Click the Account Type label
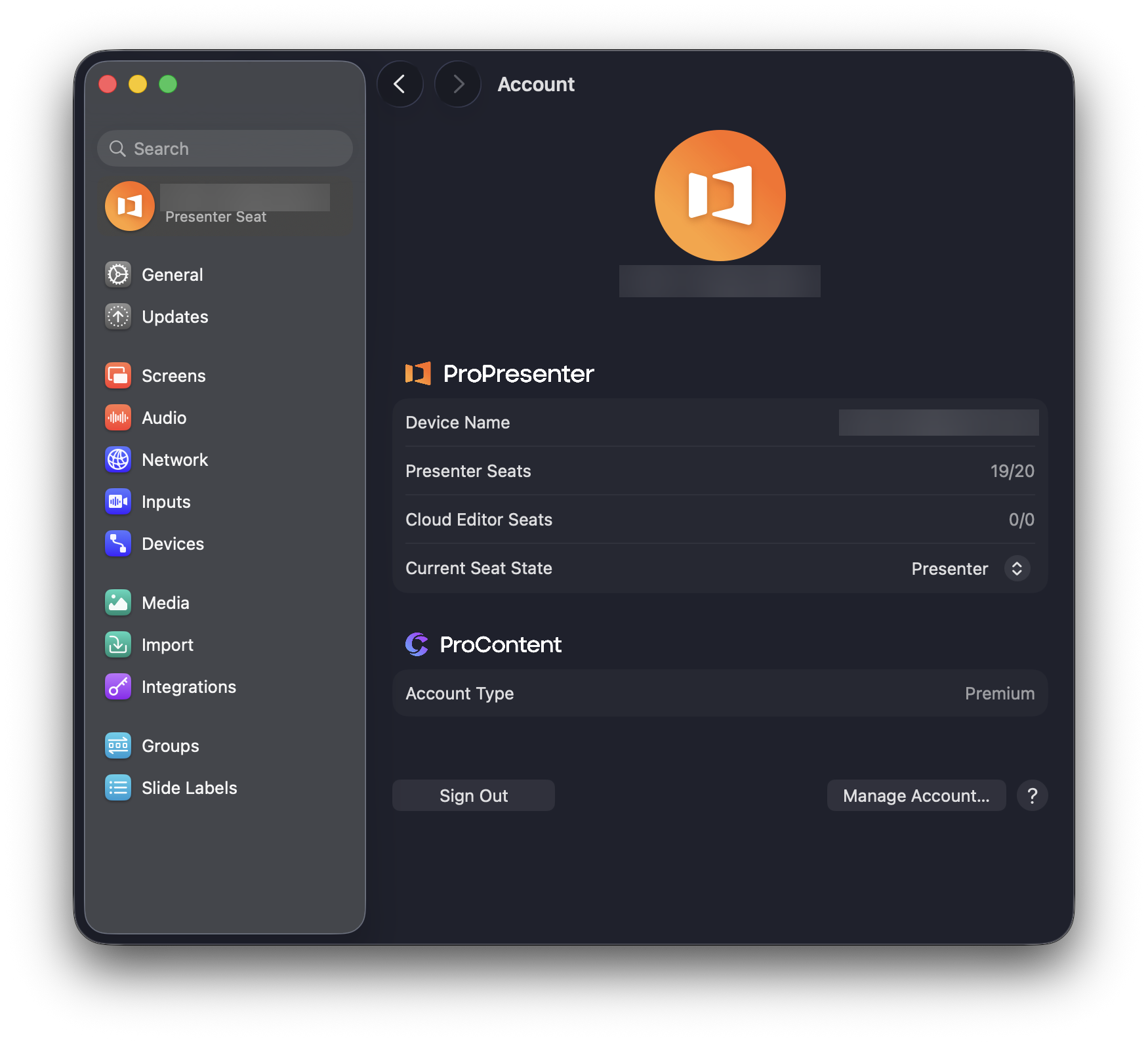 tap(460, 694)
